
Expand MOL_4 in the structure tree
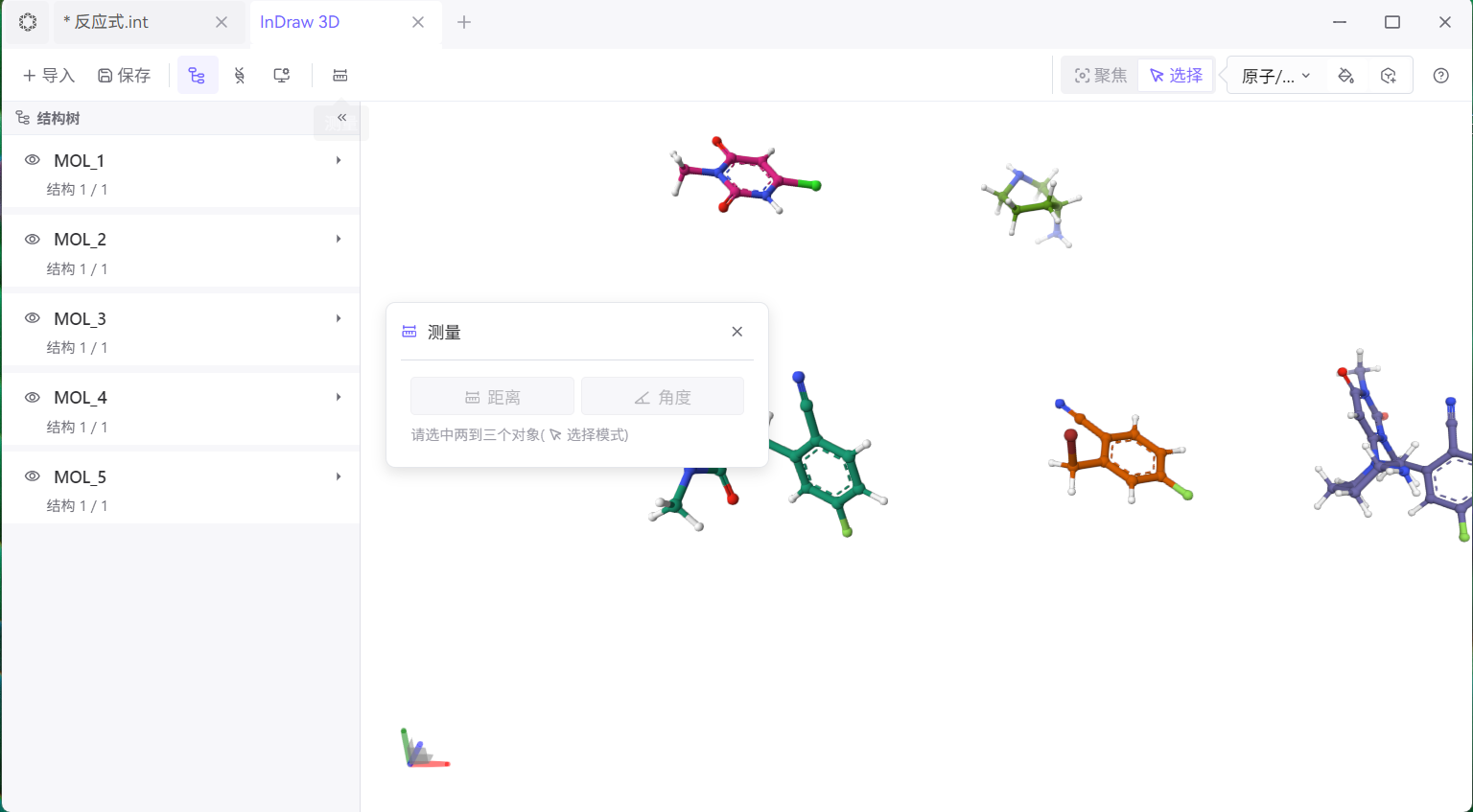click(x=338, y=397)
